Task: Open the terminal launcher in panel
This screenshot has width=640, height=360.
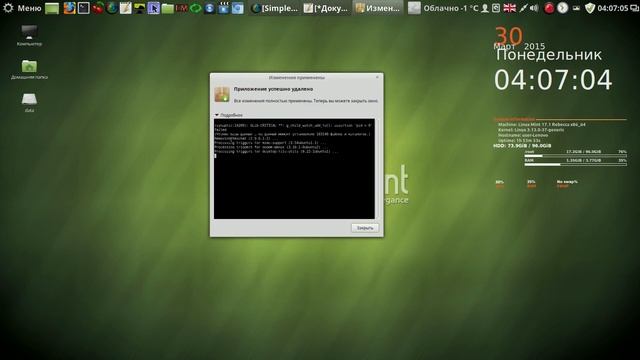Action: pos(84,8)
